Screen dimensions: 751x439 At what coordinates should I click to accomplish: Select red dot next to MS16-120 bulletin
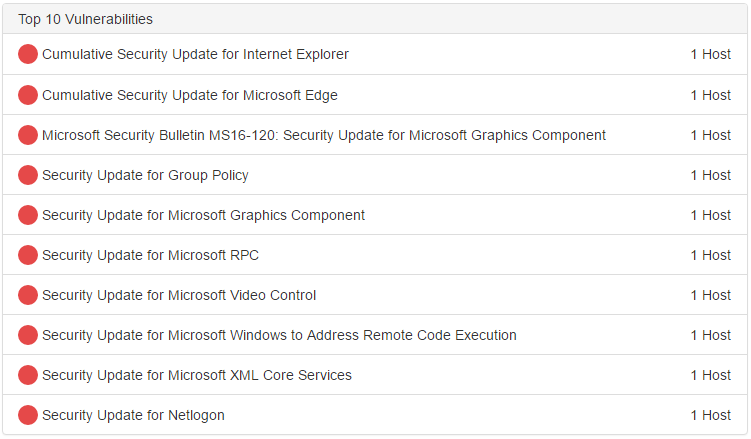tap(28, 135)
